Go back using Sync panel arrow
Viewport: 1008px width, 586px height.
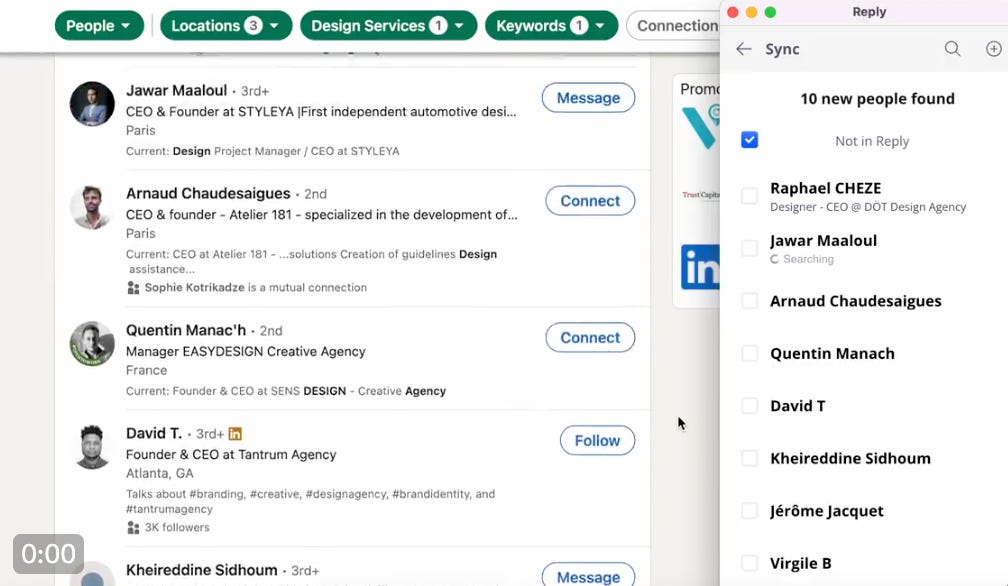[x=744, y=49]
